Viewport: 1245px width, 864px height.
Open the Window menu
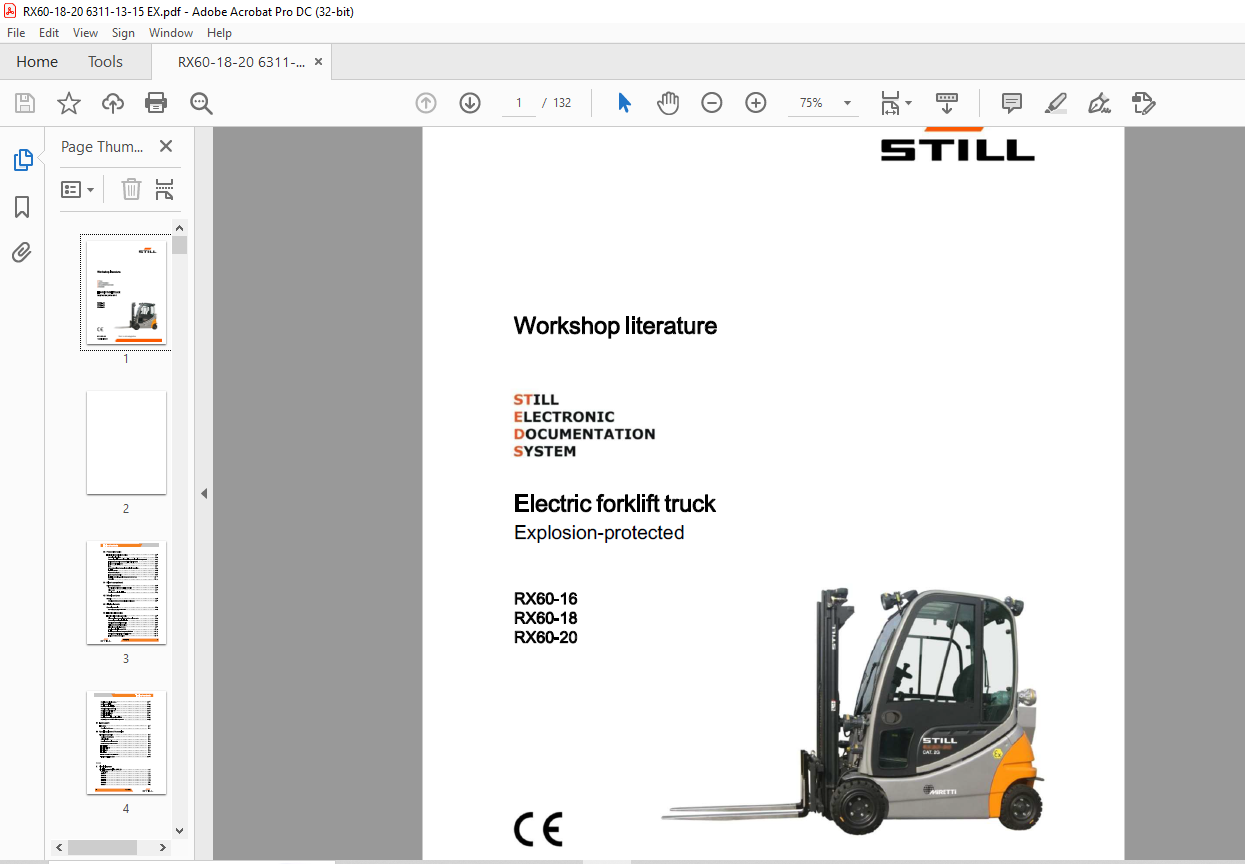(171, 33)
